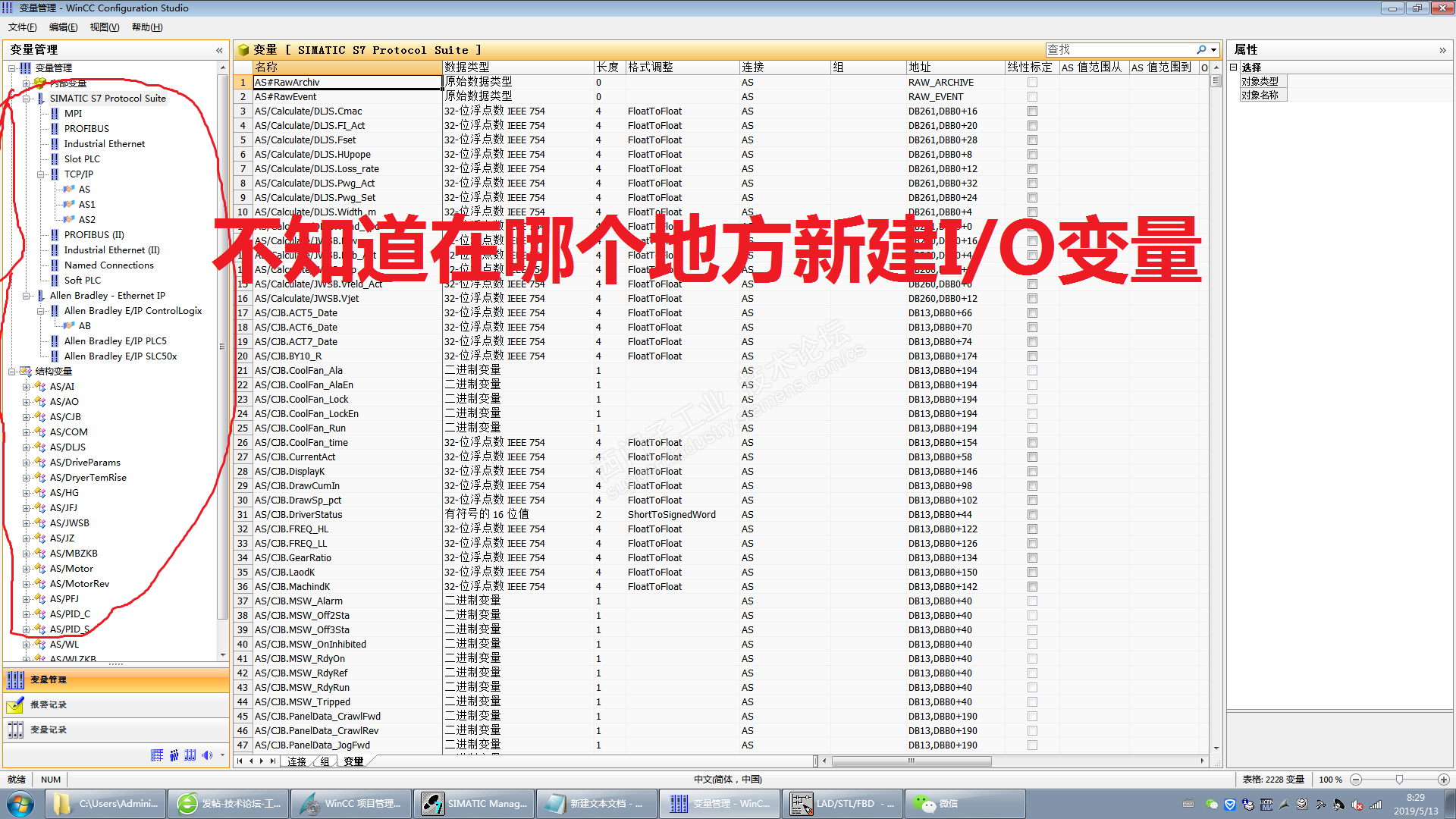Screen dimensions: 1456x819
Task: Expand the AS/CJB structure tag node
Action: pyautogui.click(x=27, y=417)
